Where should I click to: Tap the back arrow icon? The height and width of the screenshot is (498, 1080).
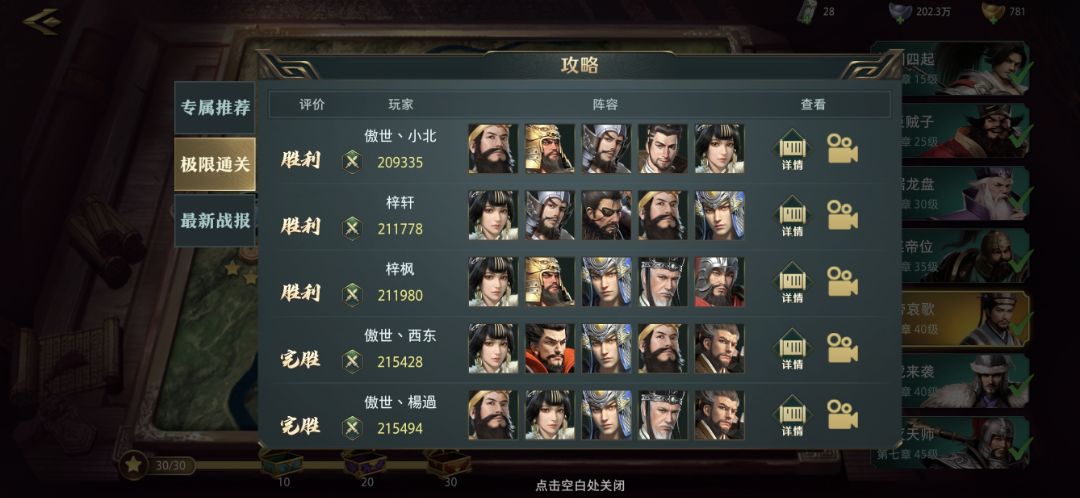pyautogui.click(x=43, y=21)
